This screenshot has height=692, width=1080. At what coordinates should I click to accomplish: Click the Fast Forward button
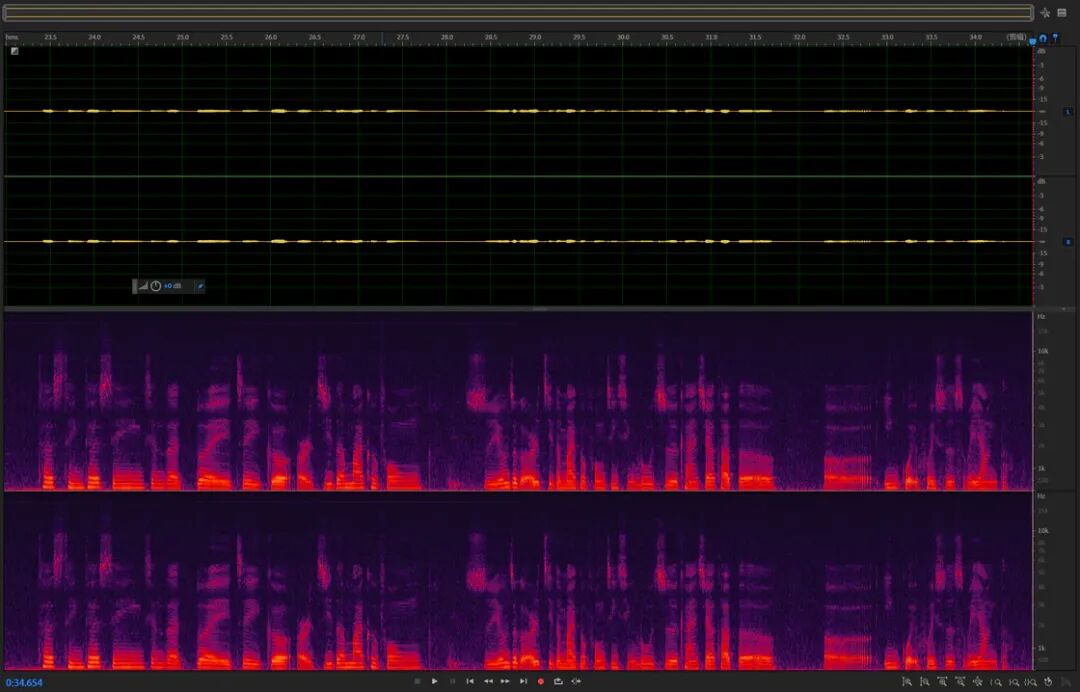click(x=505, y=681)
